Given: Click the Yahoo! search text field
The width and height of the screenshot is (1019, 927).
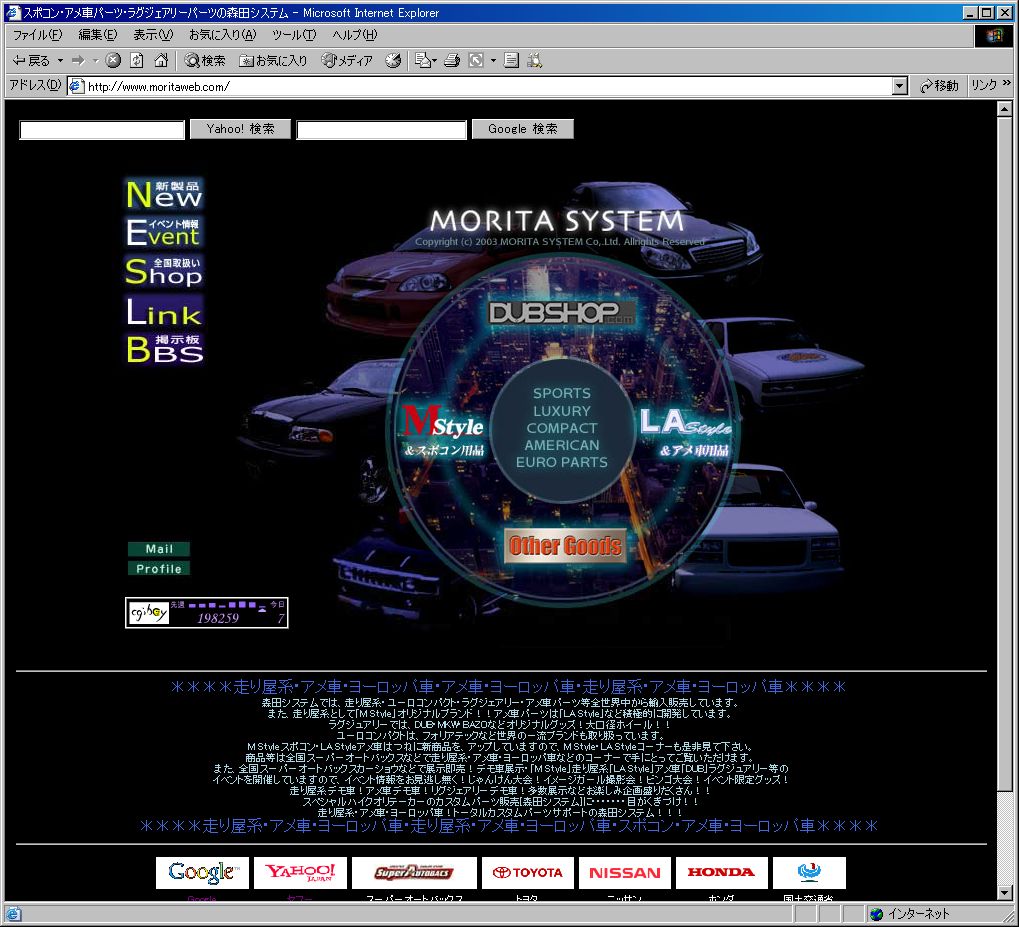Looking at the screenshot, I should [x=102, y=130].
